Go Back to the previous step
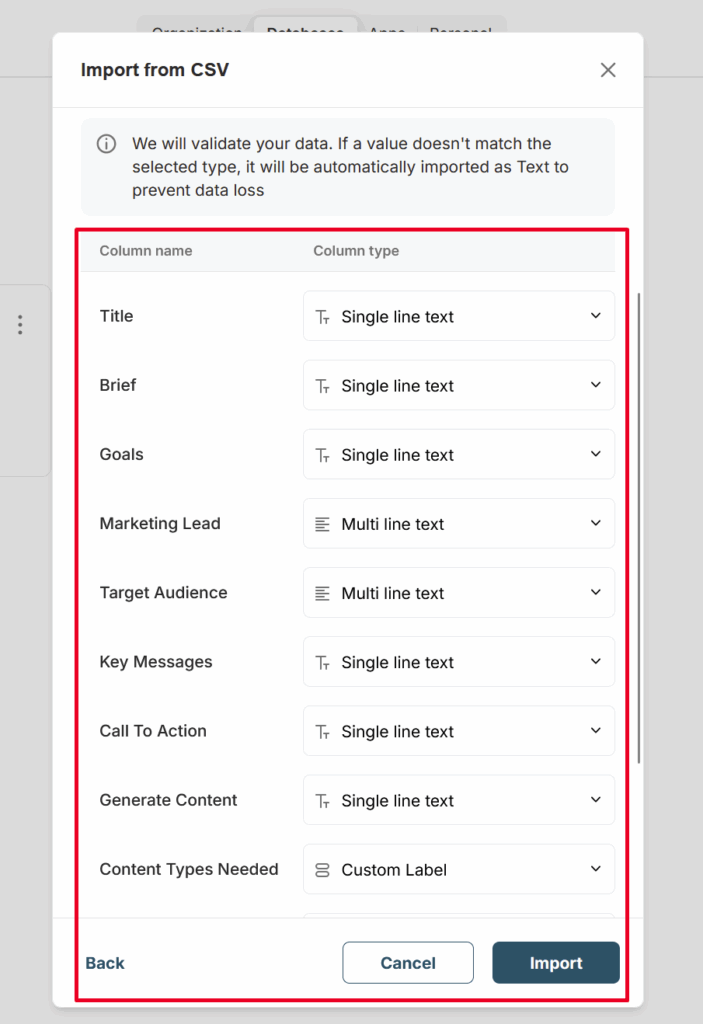This screenshot has height=1024, width=703. point(105,963)
